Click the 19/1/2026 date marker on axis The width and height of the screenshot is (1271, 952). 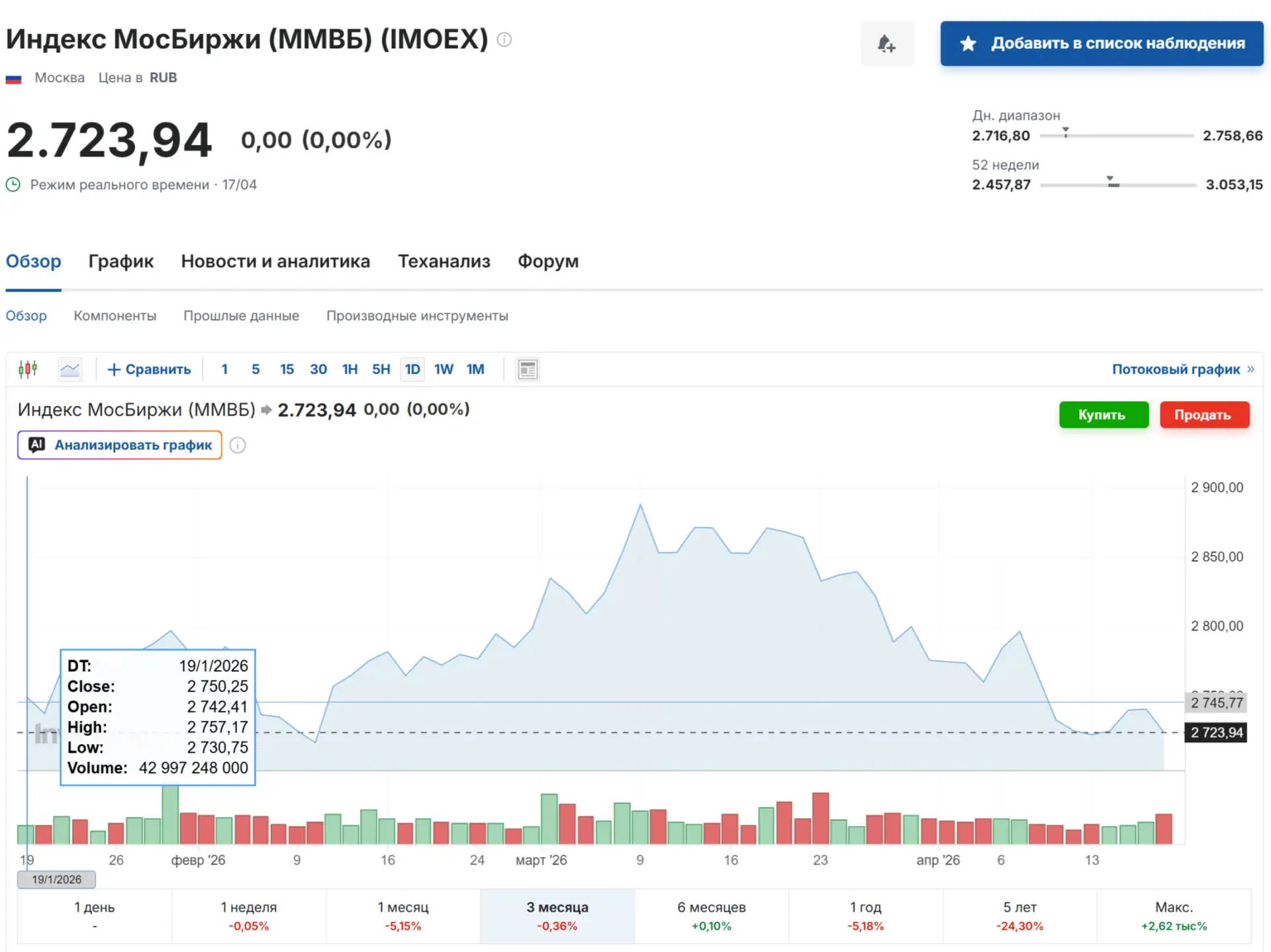pyautogui.click(x=57, y=880)
